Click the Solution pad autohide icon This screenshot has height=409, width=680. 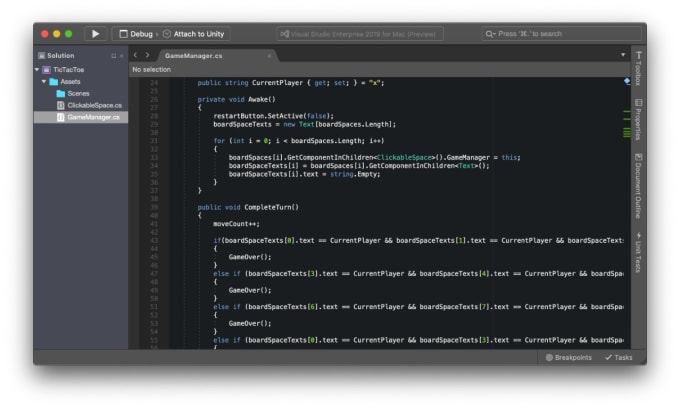point(114,56)
